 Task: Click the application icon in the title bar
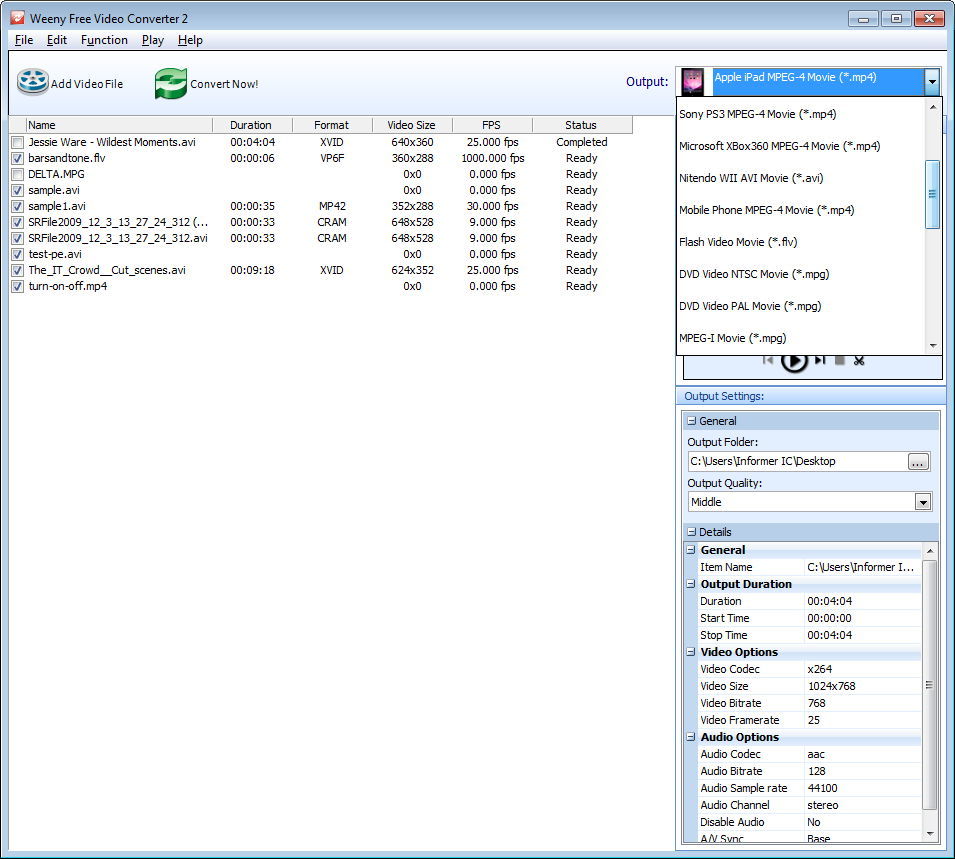click(x=15, y=17)
